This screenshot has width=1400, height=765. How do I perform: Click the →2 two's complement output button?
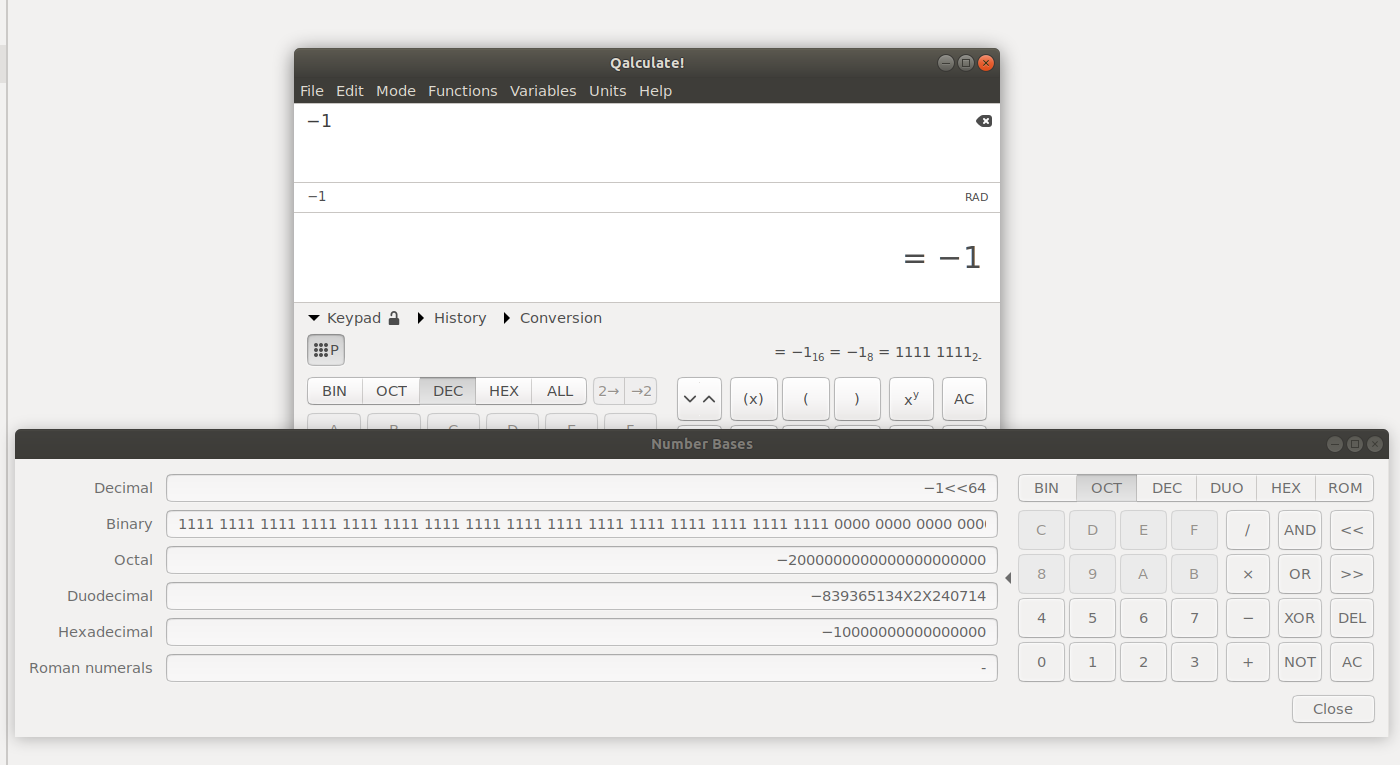coord(642,391)
